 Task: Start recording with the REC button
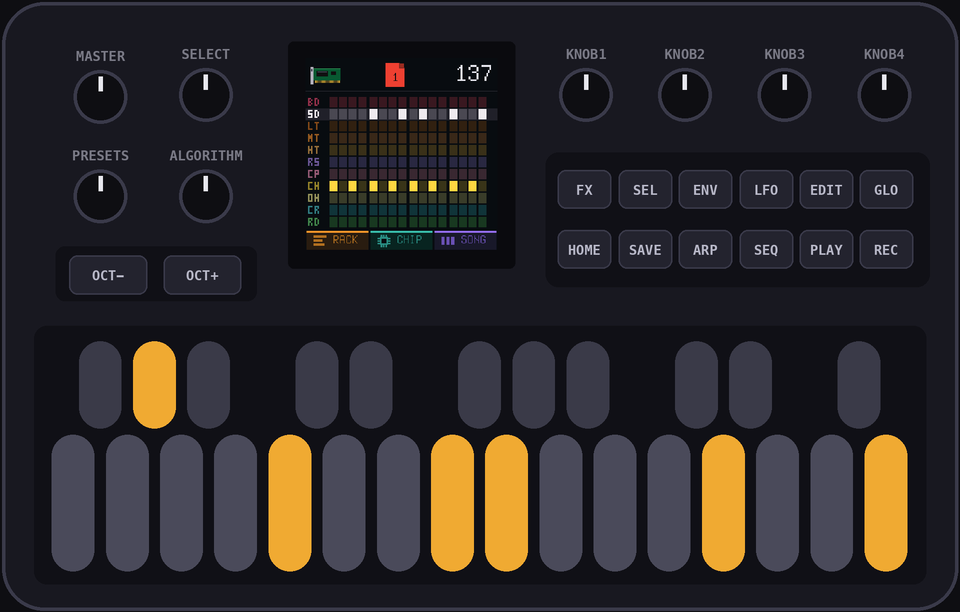click(886, 250)
